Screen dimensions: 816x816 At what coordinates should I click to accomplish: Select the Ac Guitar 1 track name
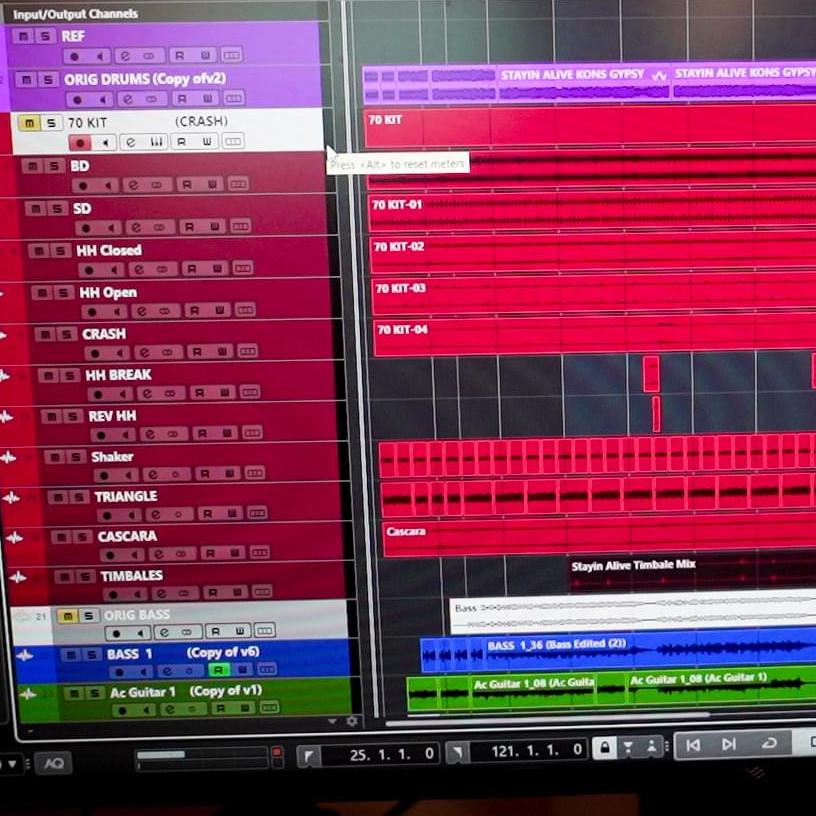tap(143, 693)
